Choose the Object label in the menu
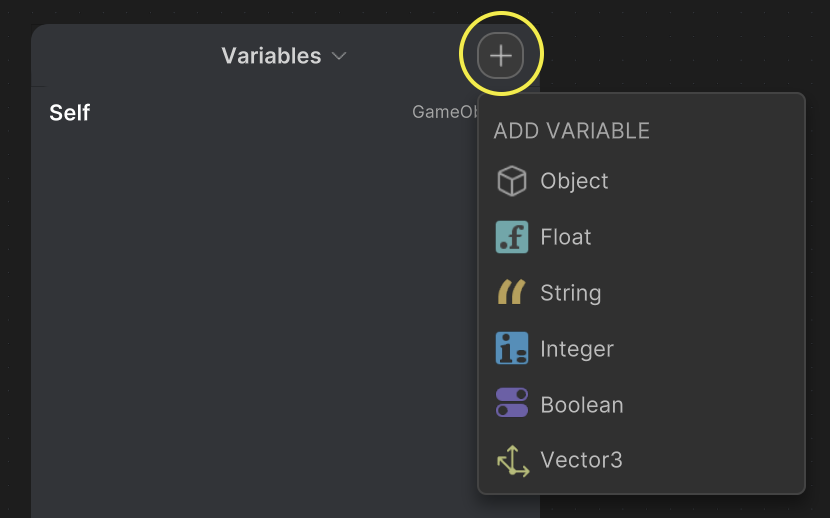 pos(574,181)
